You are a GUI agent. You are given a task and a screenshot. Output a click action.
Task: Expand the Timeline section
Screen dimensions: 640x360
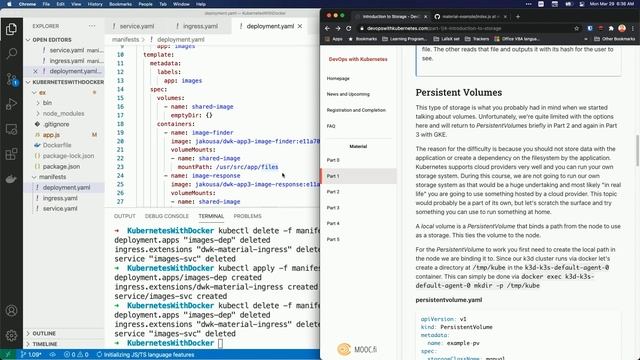(45, 344)
